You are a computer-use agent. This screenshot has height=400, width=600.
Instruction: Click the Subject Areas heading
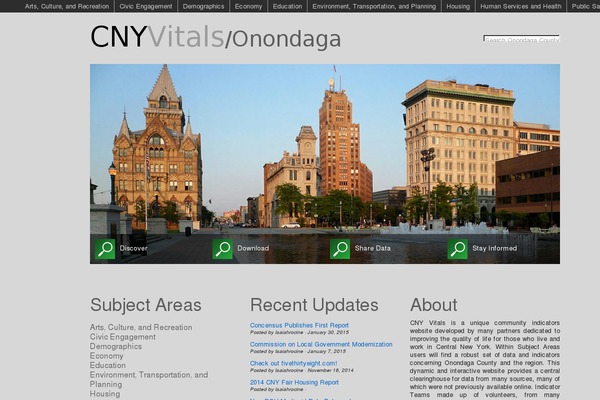tap(146, 305)
